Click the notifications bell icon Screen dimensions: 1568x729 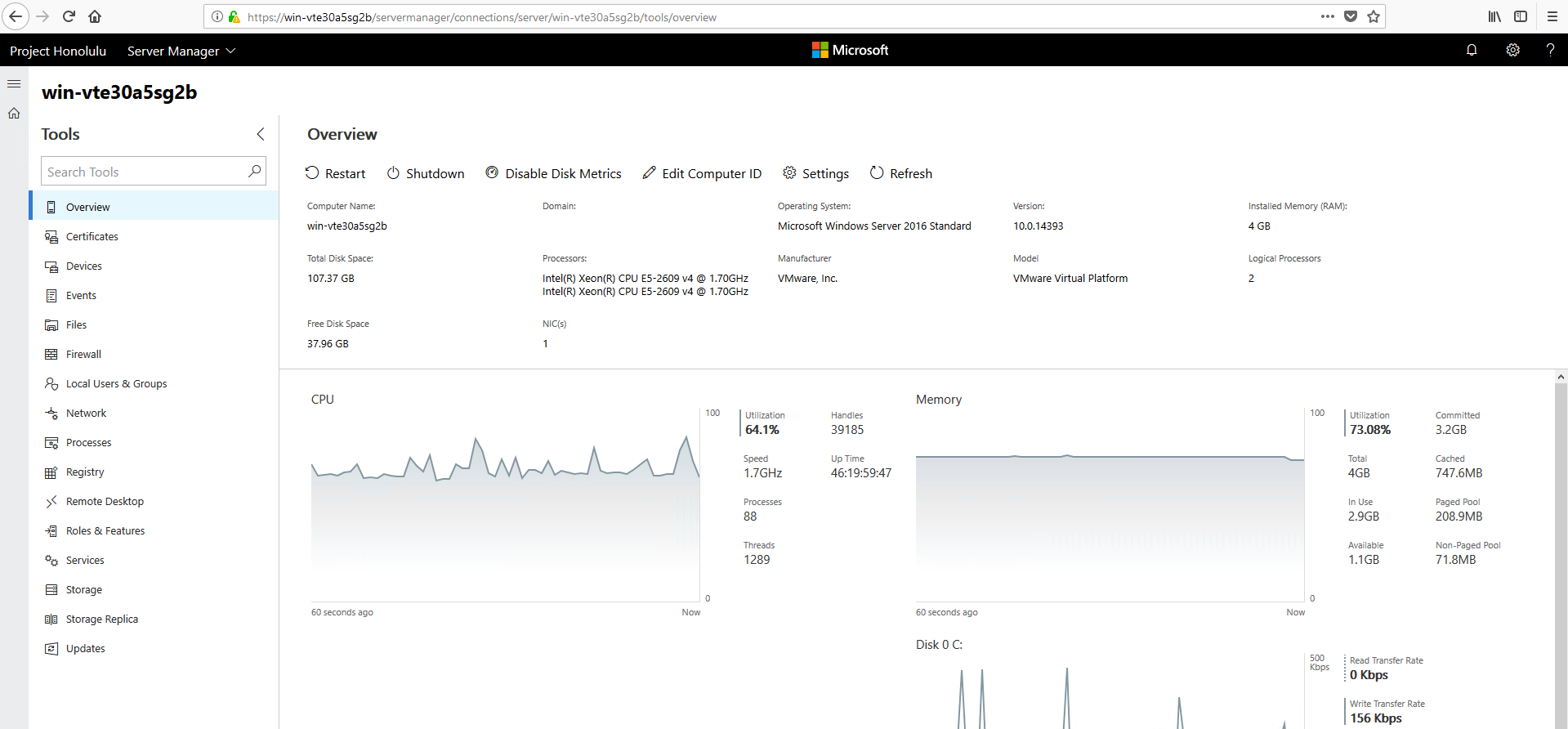(x=1472, y=50)
